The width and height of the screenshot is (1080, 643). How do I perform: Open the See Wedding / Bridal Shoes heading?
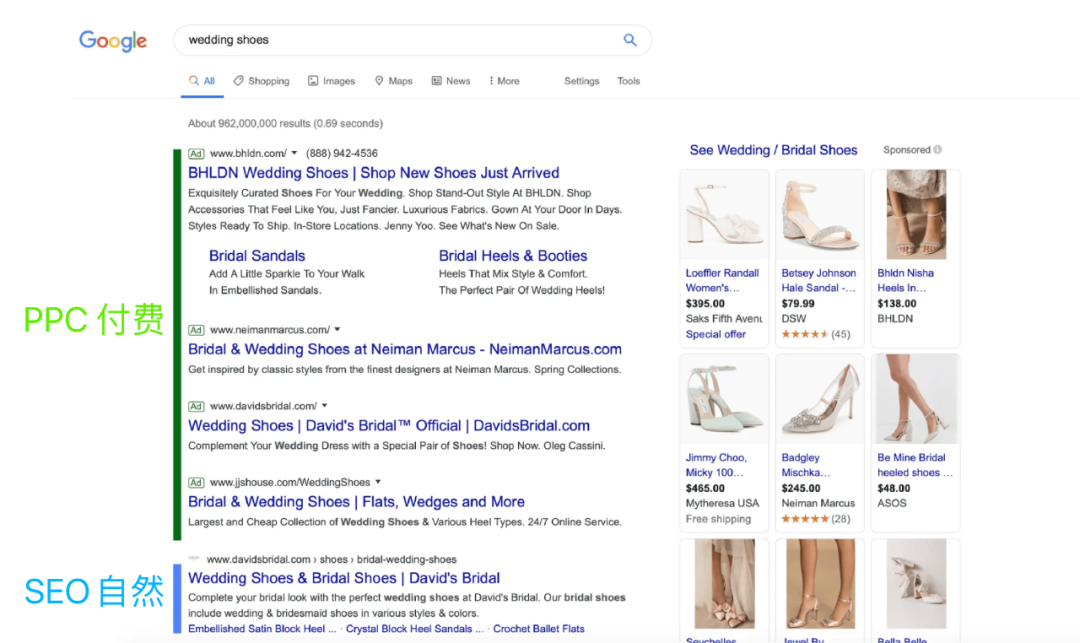pos(773,150)
